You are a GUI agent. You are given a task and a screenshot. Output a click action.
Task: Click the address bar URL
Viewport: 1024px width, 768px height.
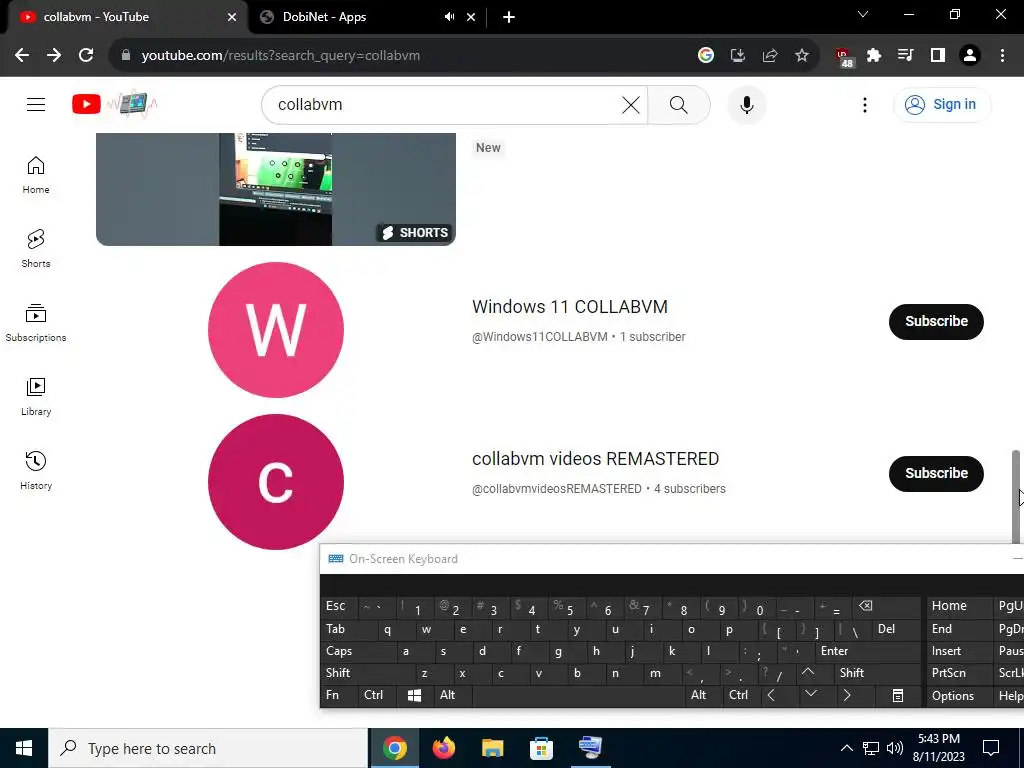point(281,56)
